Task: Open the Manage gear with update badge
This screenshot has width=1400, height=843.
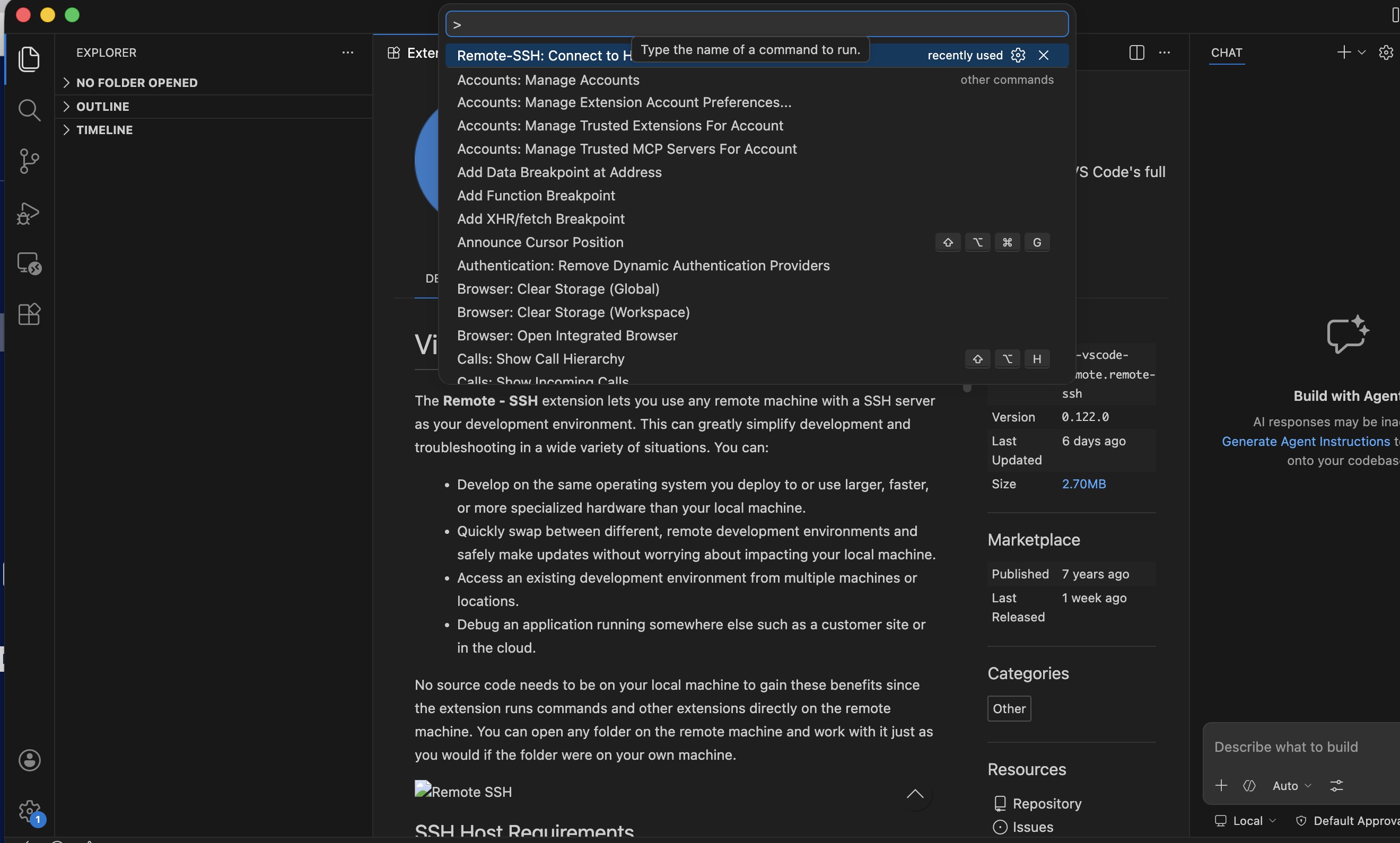Action: [29, 811]
